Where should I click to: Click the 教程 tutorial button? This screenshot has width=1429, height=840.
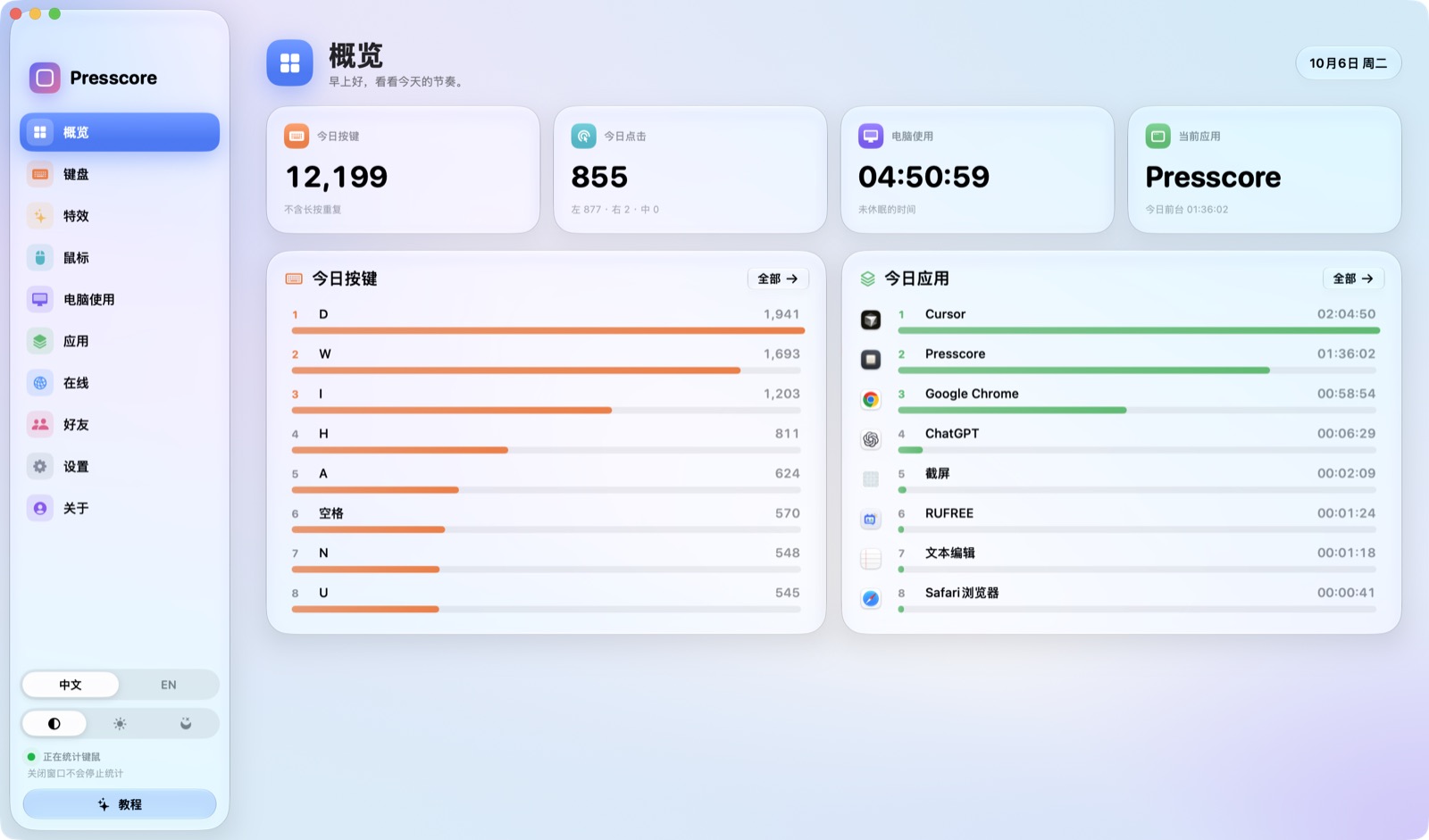[120, 804]
